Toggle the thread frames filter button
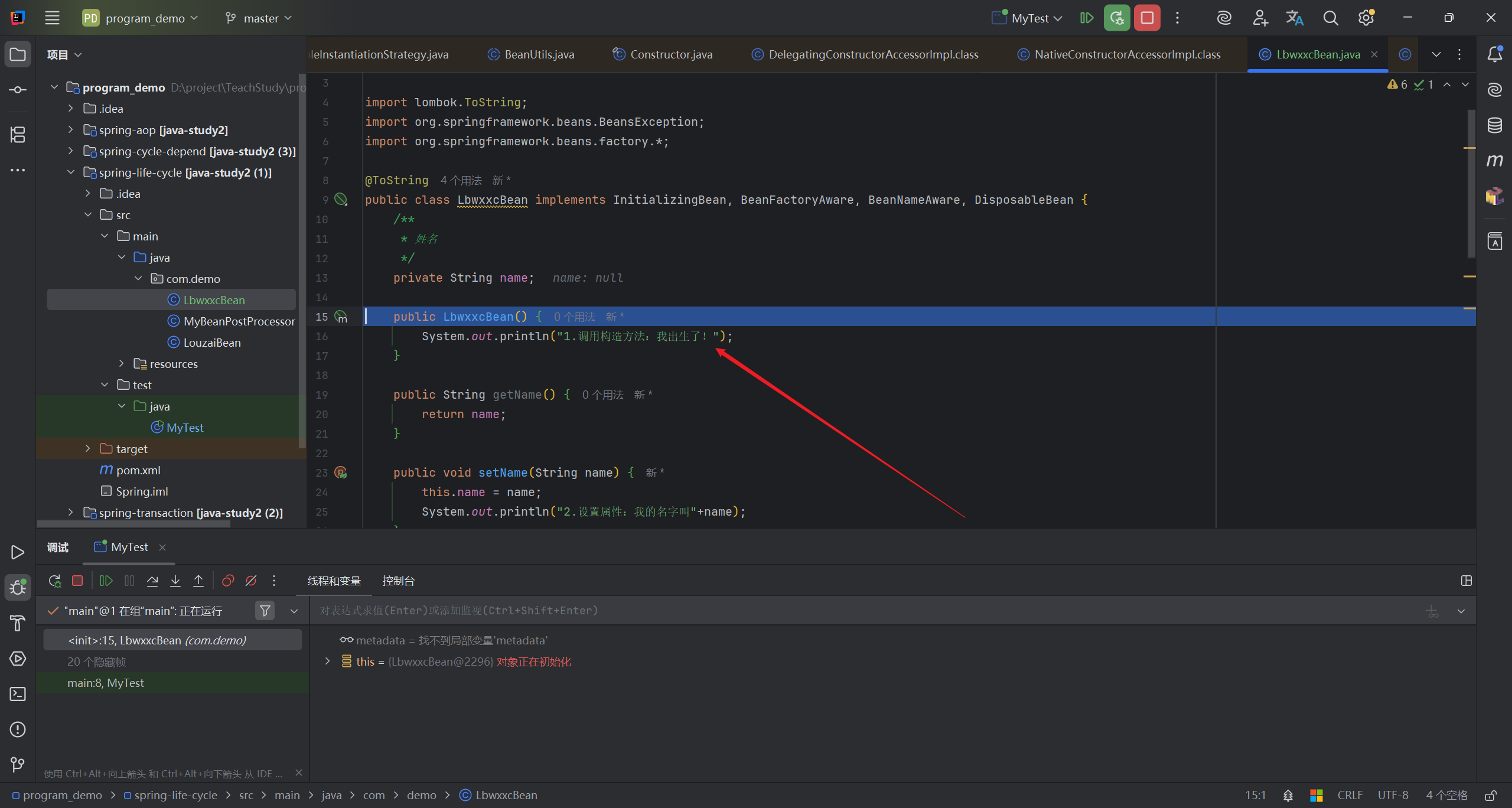This screenshot has height=808, width=1512. pyautogui.click(x=265, y=611)
